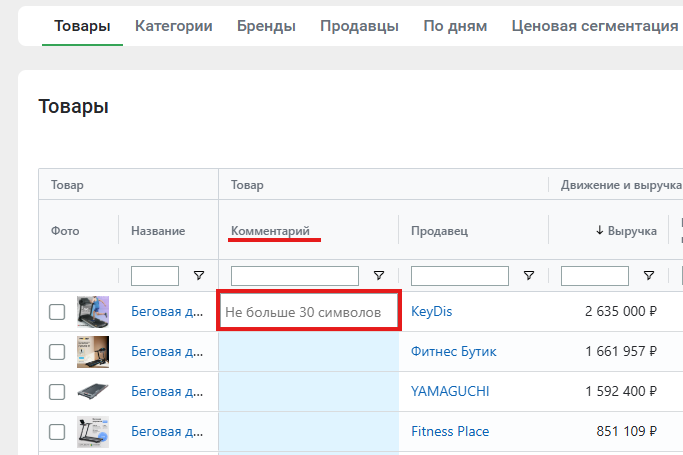The image size is (683, 455).
Task: Open the Продавцы tab
Action: point(359,26)
